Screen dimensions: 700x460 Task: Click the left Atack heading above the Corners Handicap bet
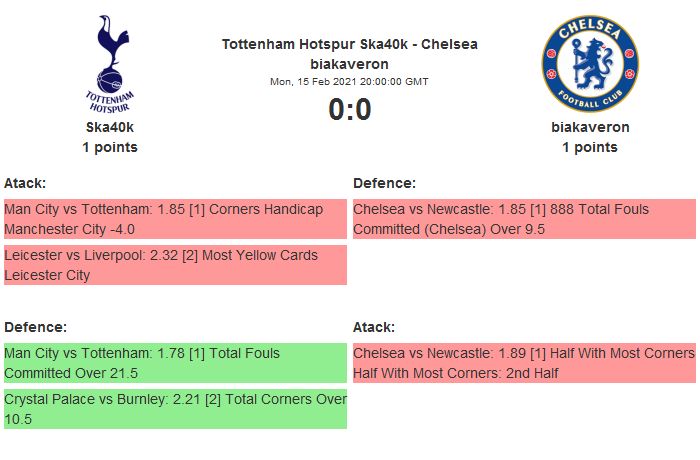point(25,183)
